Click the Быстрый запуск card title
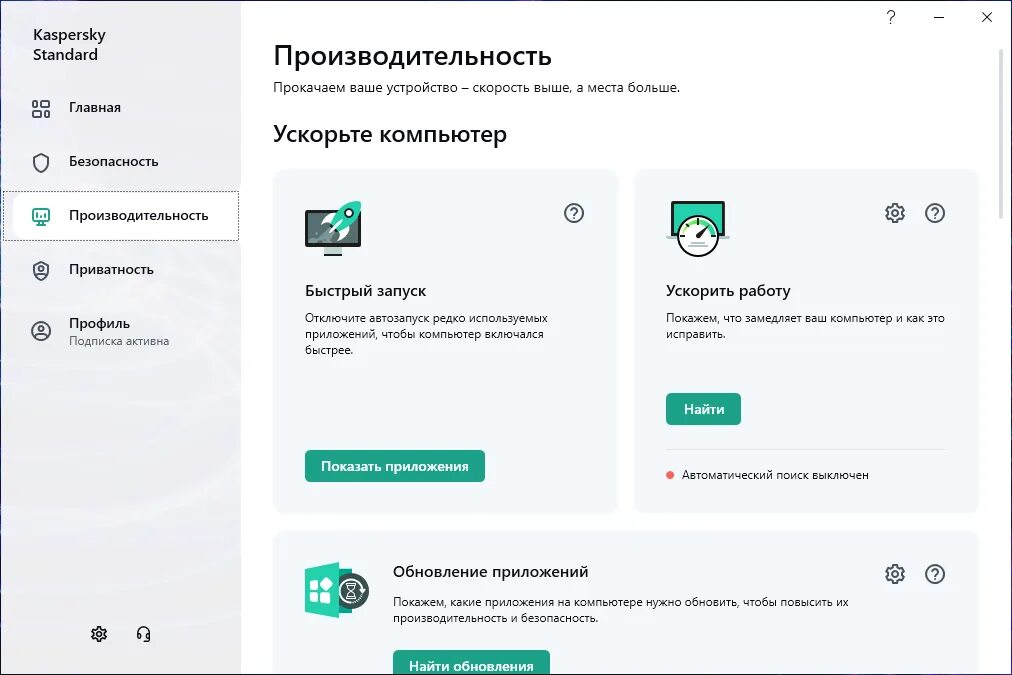Viewport: 1012px width, 675px height. point(365,291)
